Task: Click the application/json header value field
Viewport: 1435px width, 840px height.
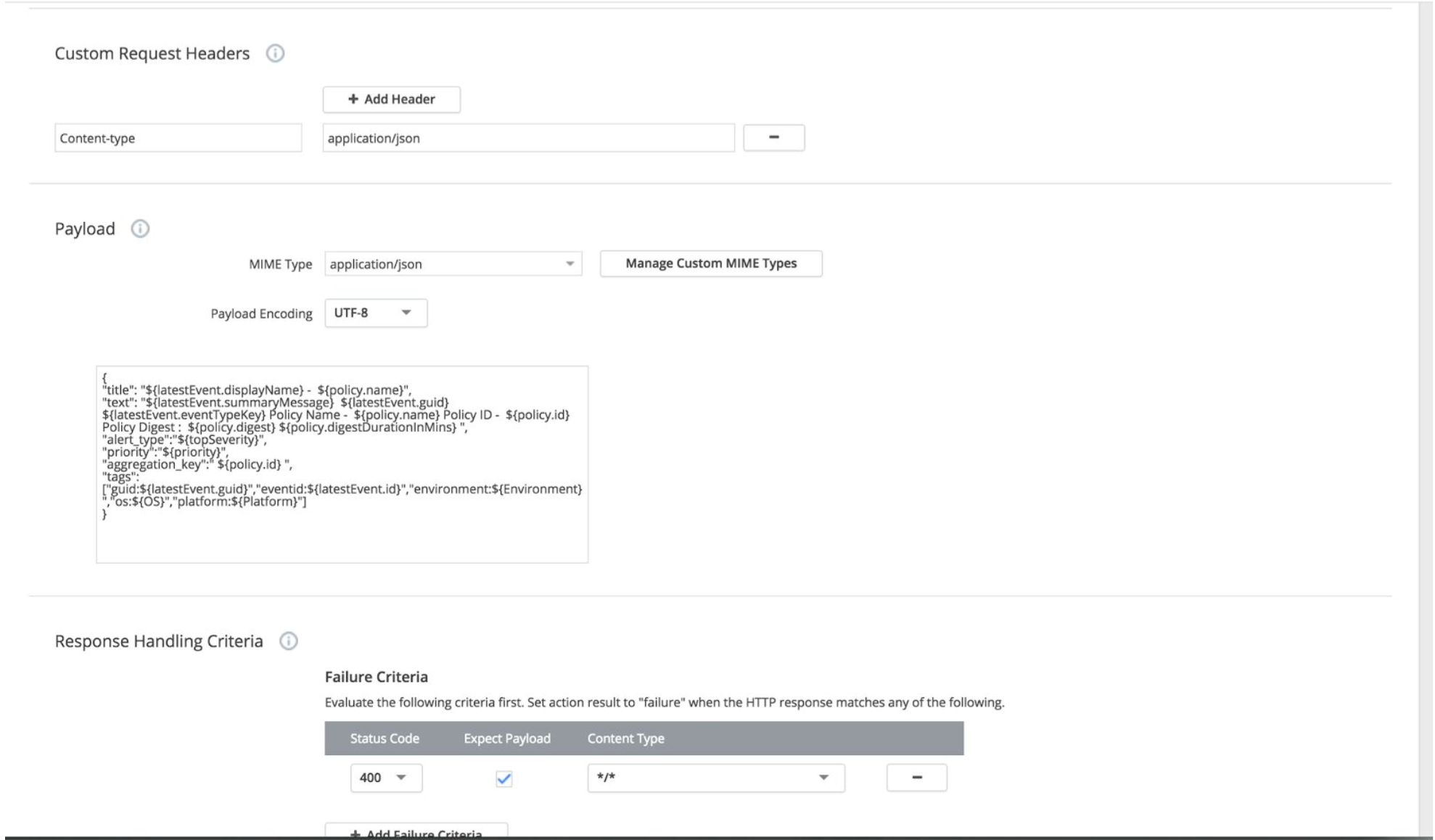Action: pyautogui.click(x=527, y=138)
